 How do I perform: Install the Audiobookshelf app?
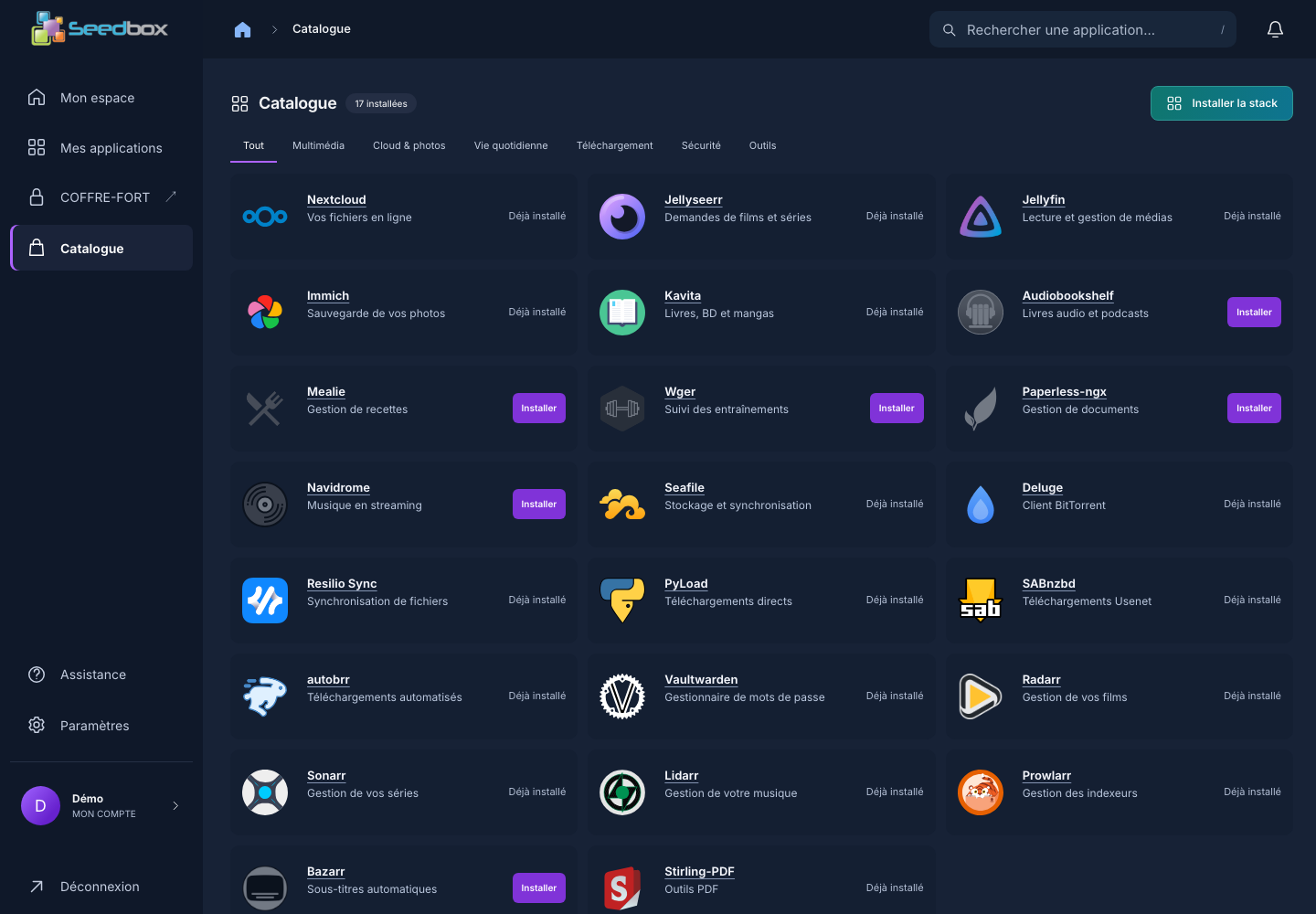tap(1254, 313)
